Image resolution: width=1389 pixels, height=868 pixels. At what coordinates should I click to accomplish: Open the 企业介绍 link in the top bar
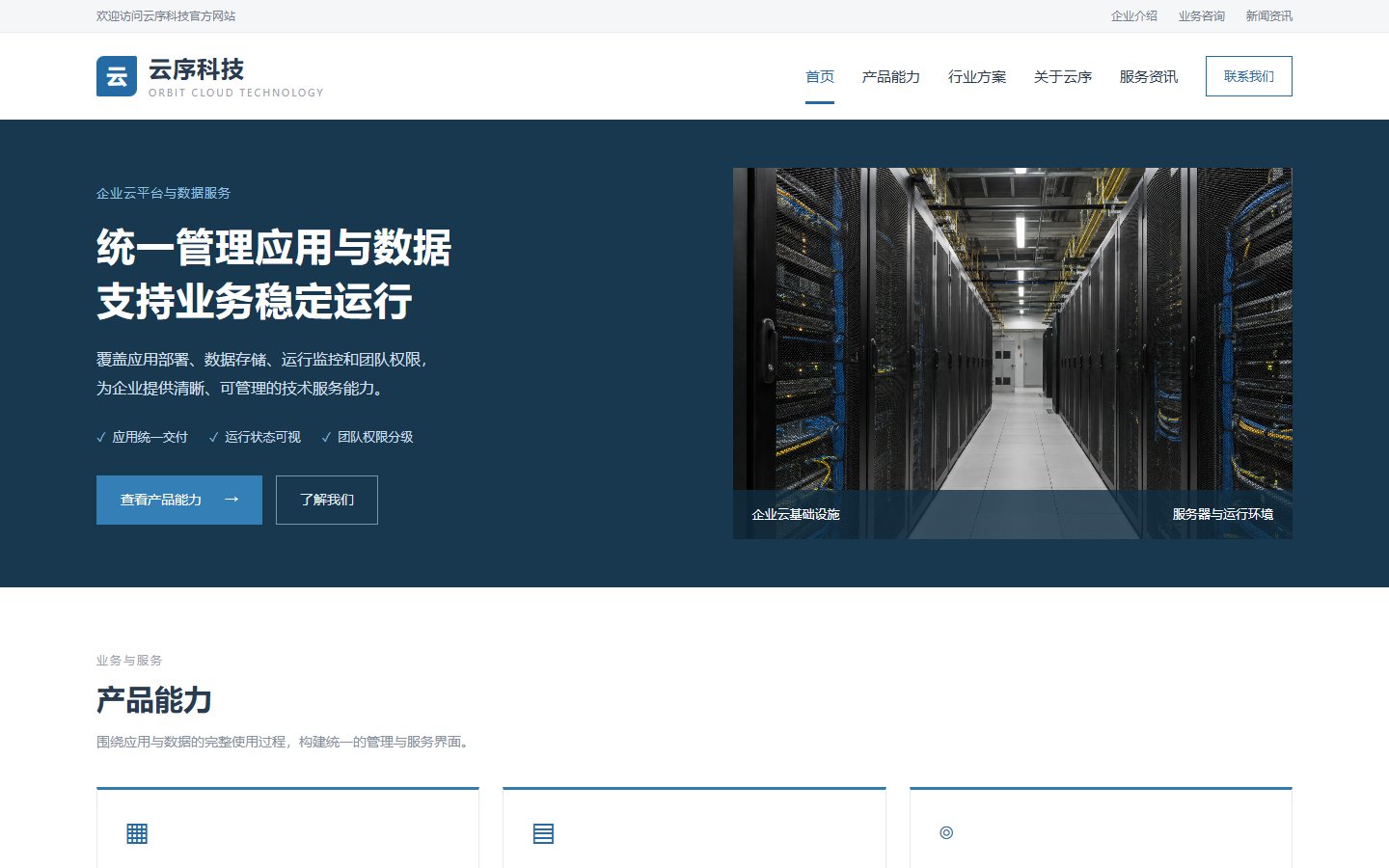(1134, 15)
